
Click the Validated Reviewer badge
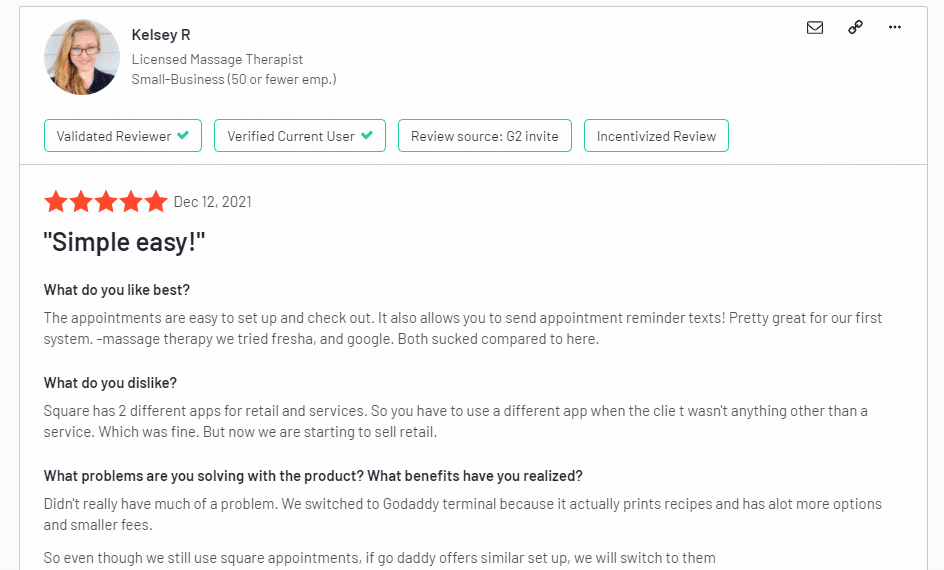(x=123, y=136)
